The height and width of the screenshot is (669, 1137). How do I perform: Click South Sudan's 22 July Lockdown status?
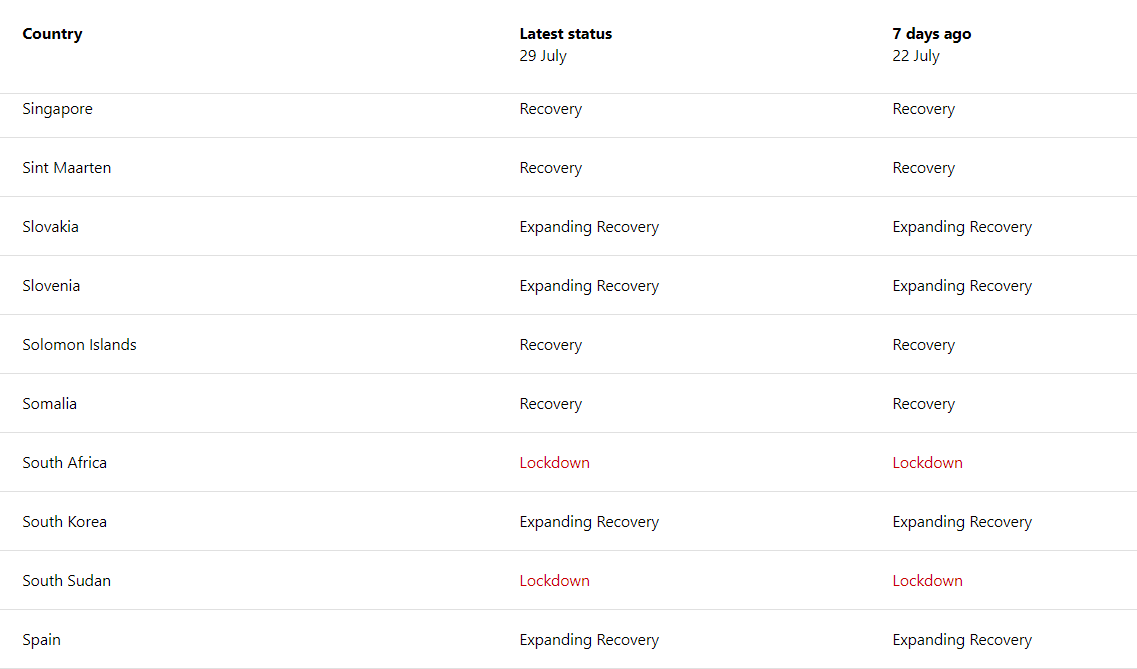(x=927, y=581)
